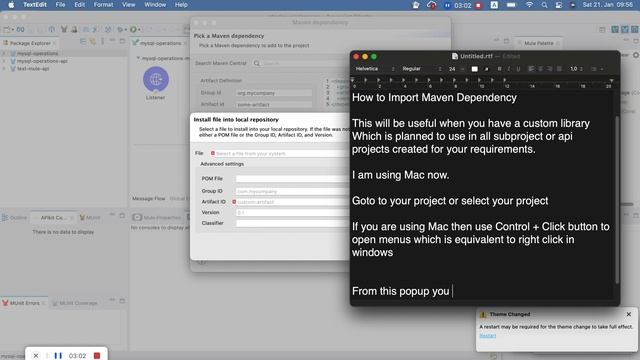Click the green Run button in Studio toolbar
Image resolution: width=640 pixels, height=360 pixels.
pos(133,29)
